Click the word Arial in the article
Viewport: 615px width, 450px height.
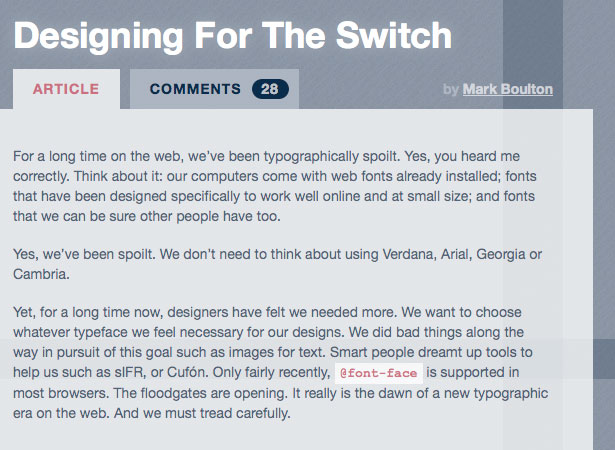point(455,254)
